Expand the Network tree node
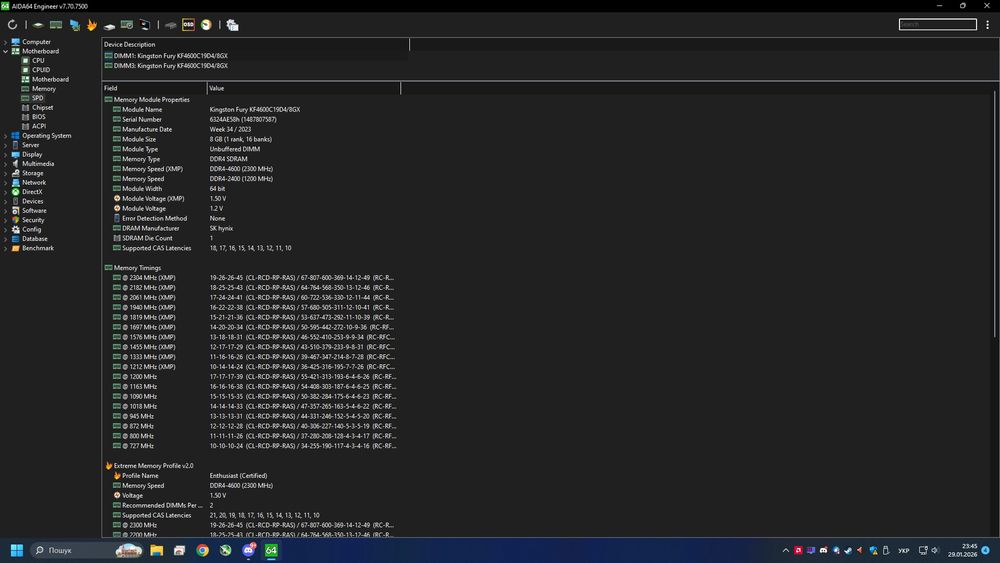Image resolution: width=1000 pixels, height=563 pixels. (6, 182)
